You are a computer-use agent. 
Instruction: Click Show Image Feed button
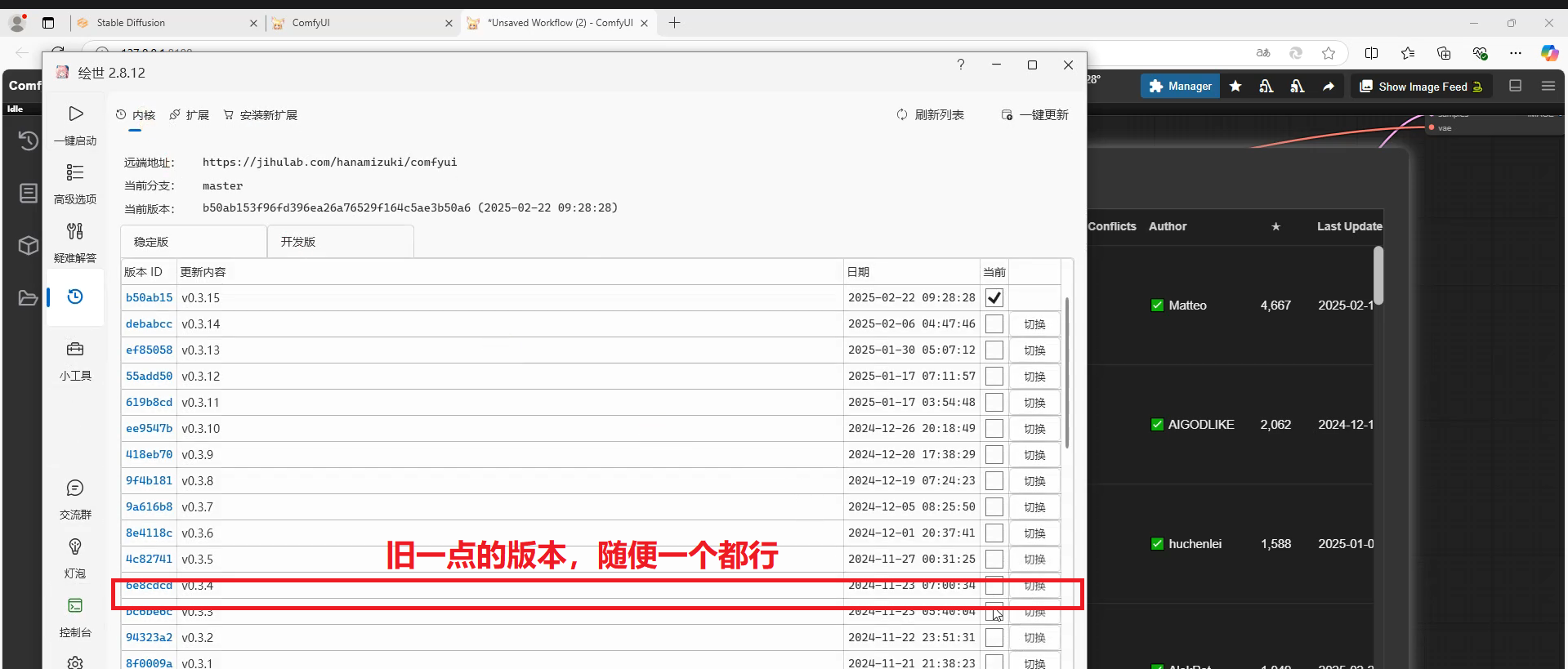point(1422,86)
